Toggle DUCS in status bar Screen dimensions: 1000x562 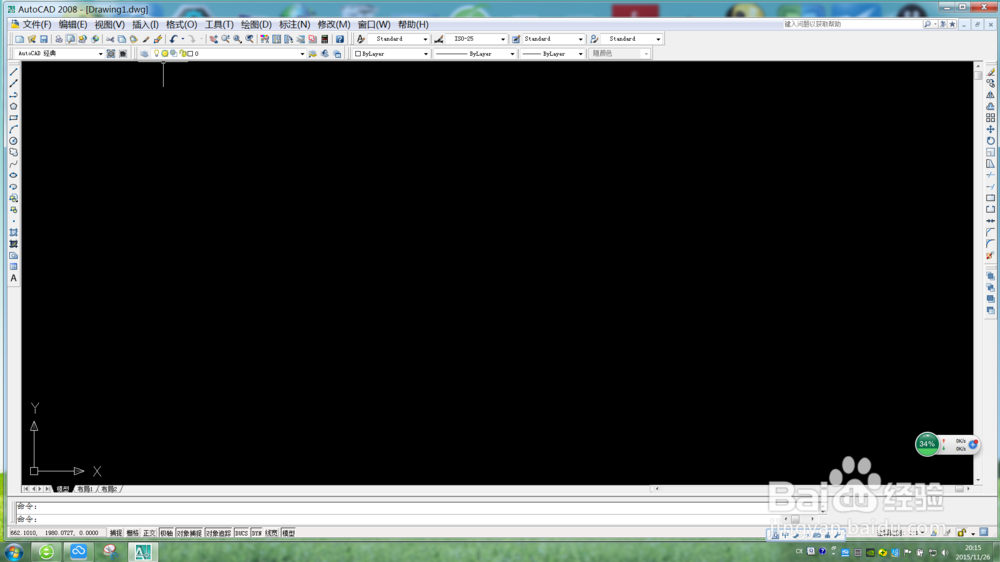pos(241,533)
